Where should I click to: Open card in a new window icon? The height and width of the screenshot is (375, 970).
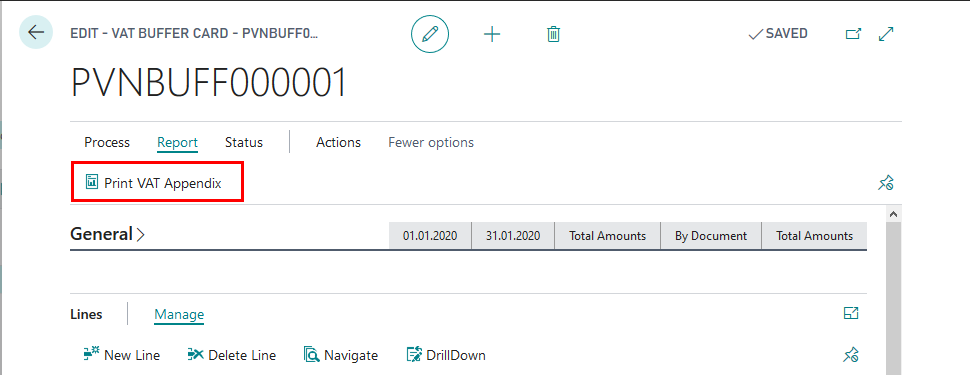[x=853, y=34]
